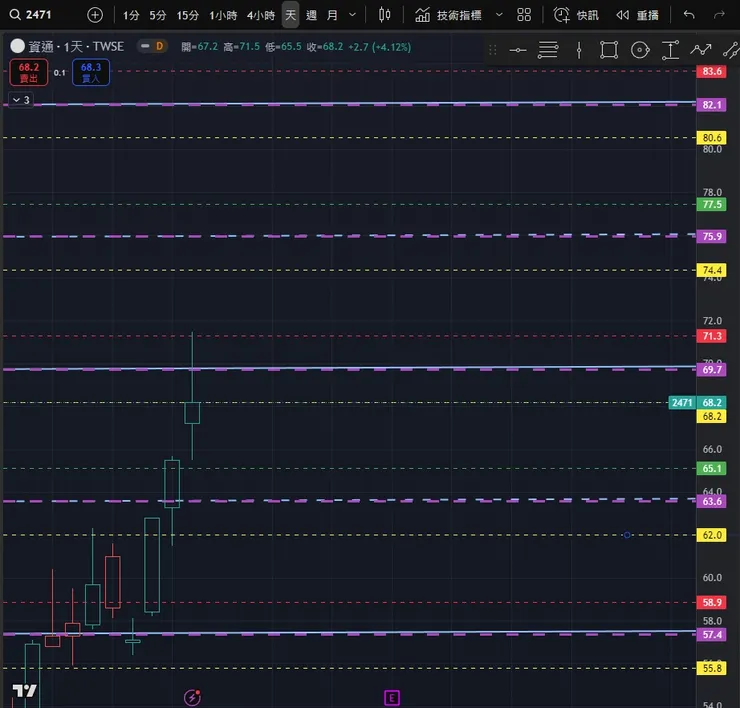This screenshot has height=708, width=740.
Task: Select the 4小時 timeframe
Action: [x=261, y=15]
